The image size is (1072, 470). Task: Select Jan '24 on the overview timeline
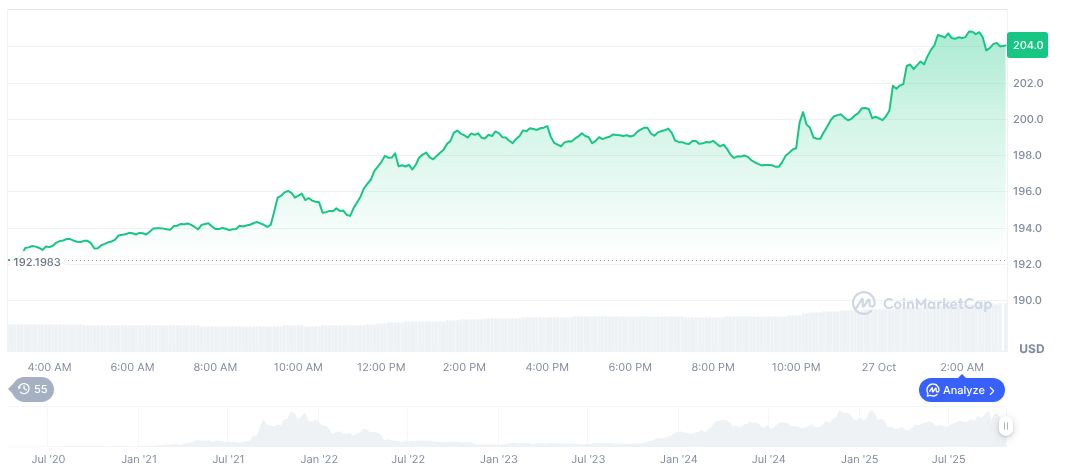pyautogui.click(x=679, y=459)
